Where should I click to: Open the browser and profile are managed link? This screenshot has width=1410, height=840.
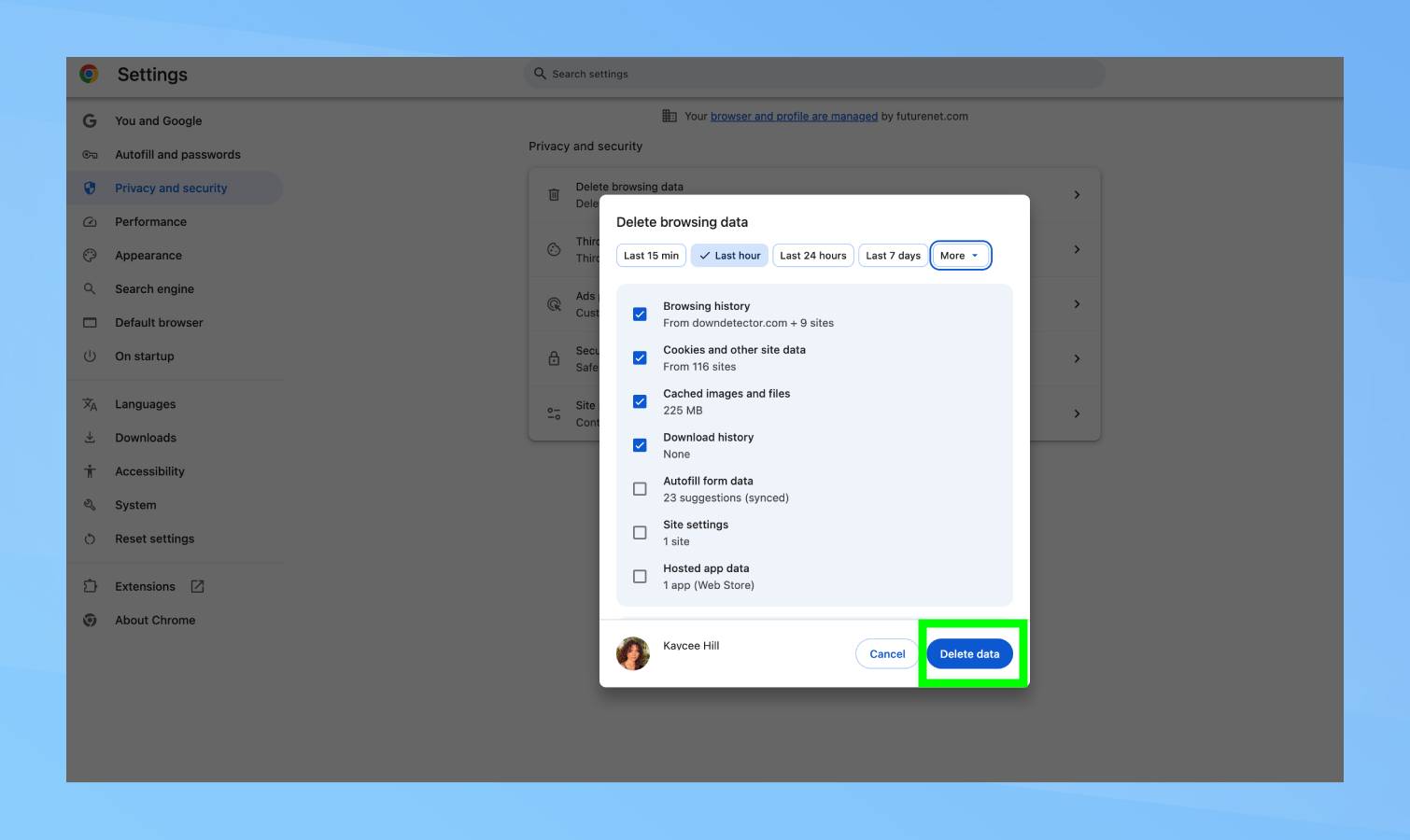pyautogui.click(x=794, y=117)
